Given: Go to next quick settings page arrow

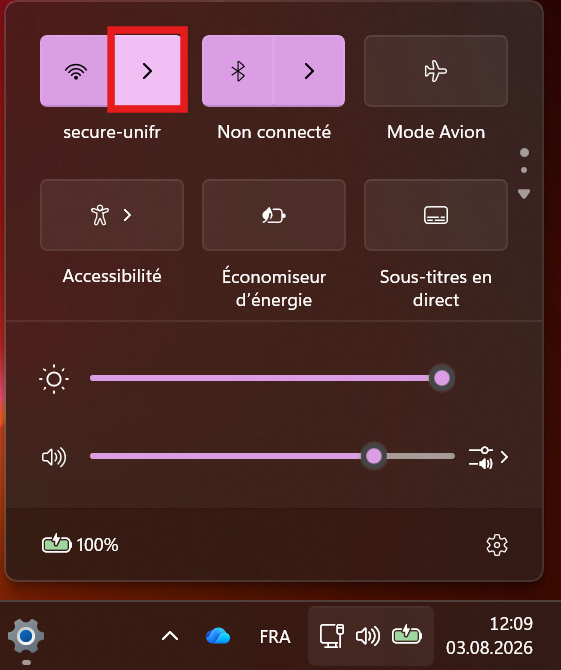Looking at the screenshot, I should (524, 194).
